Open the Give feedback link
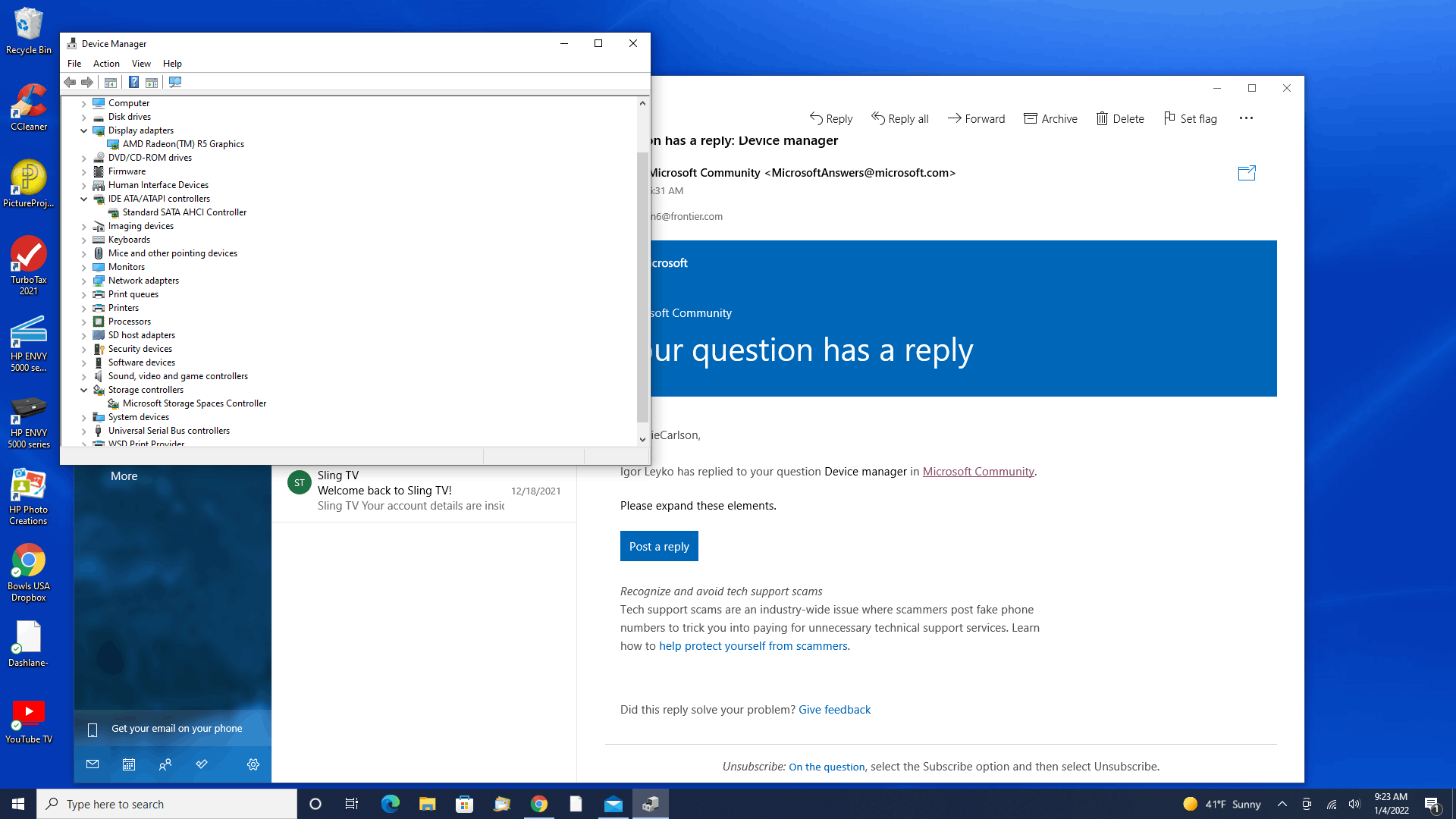This screenshot has height=819, width=1456. 834,710
